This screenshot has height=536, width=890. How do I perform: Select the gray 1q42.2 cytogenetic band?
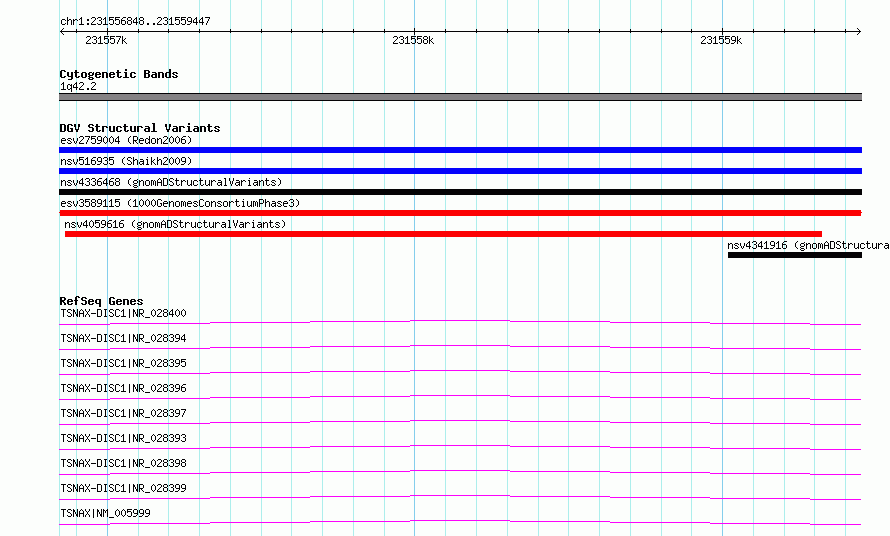[x=460, y=97]
